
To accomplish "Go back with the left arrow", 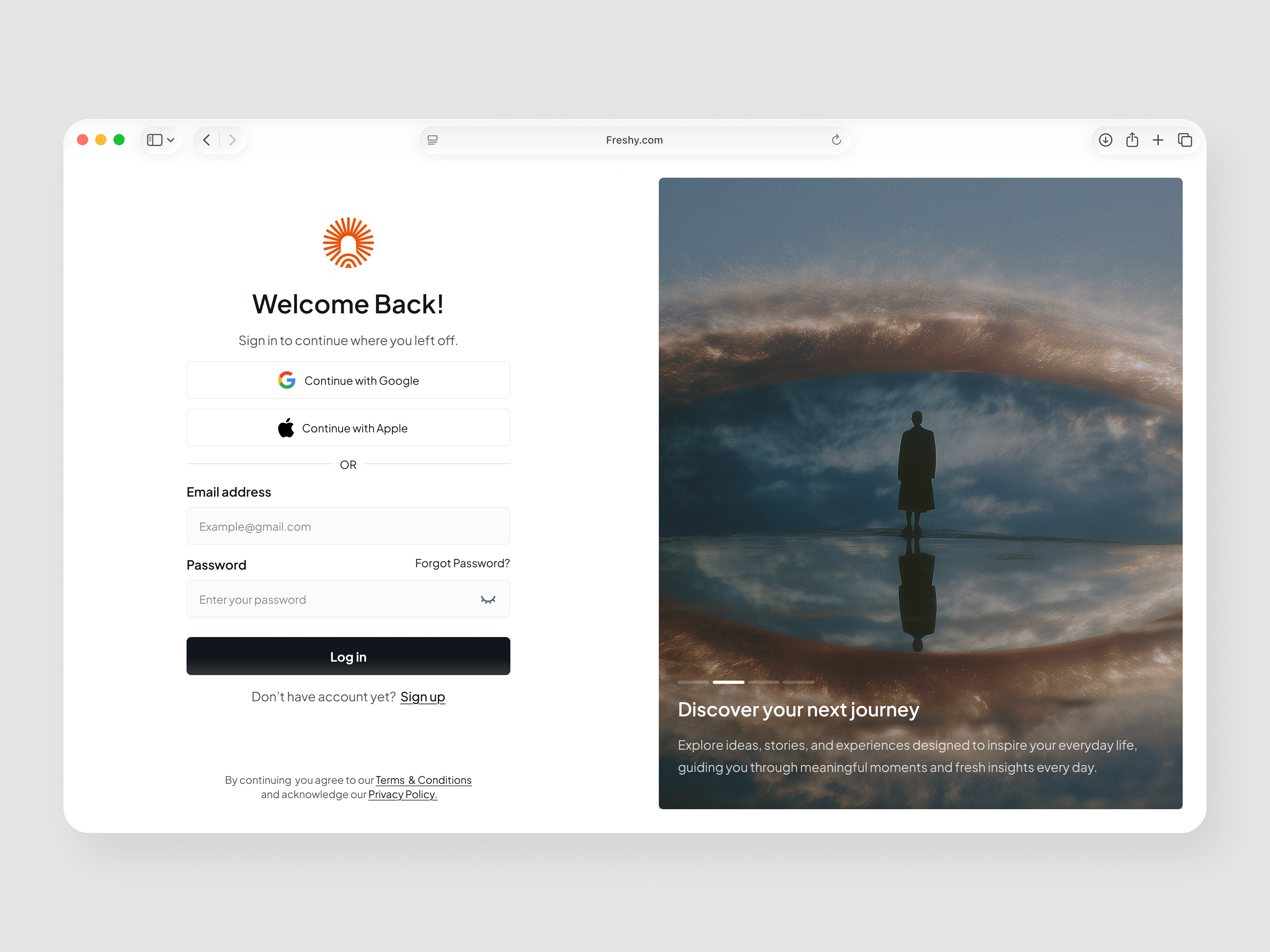I will pos(207,140).
